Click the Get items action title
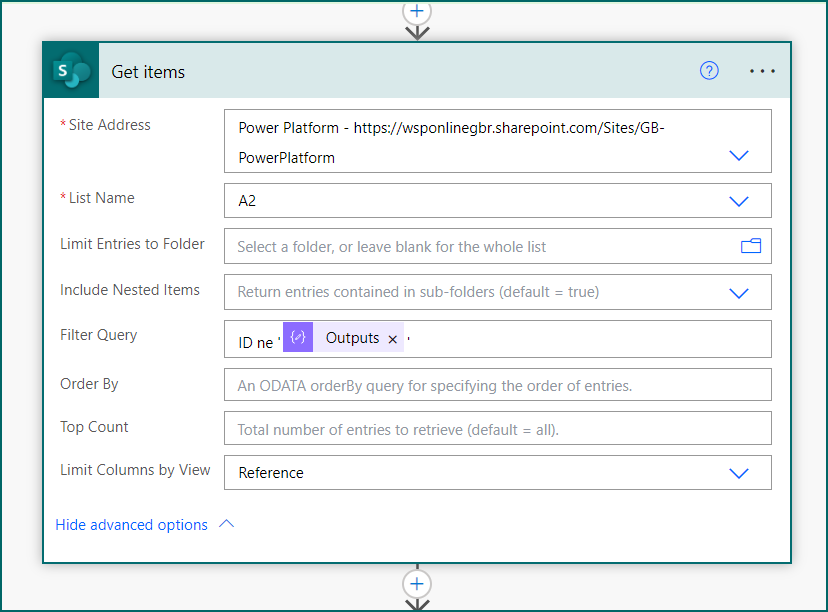This screenshot has width=828, height=612. coord(148,72)
